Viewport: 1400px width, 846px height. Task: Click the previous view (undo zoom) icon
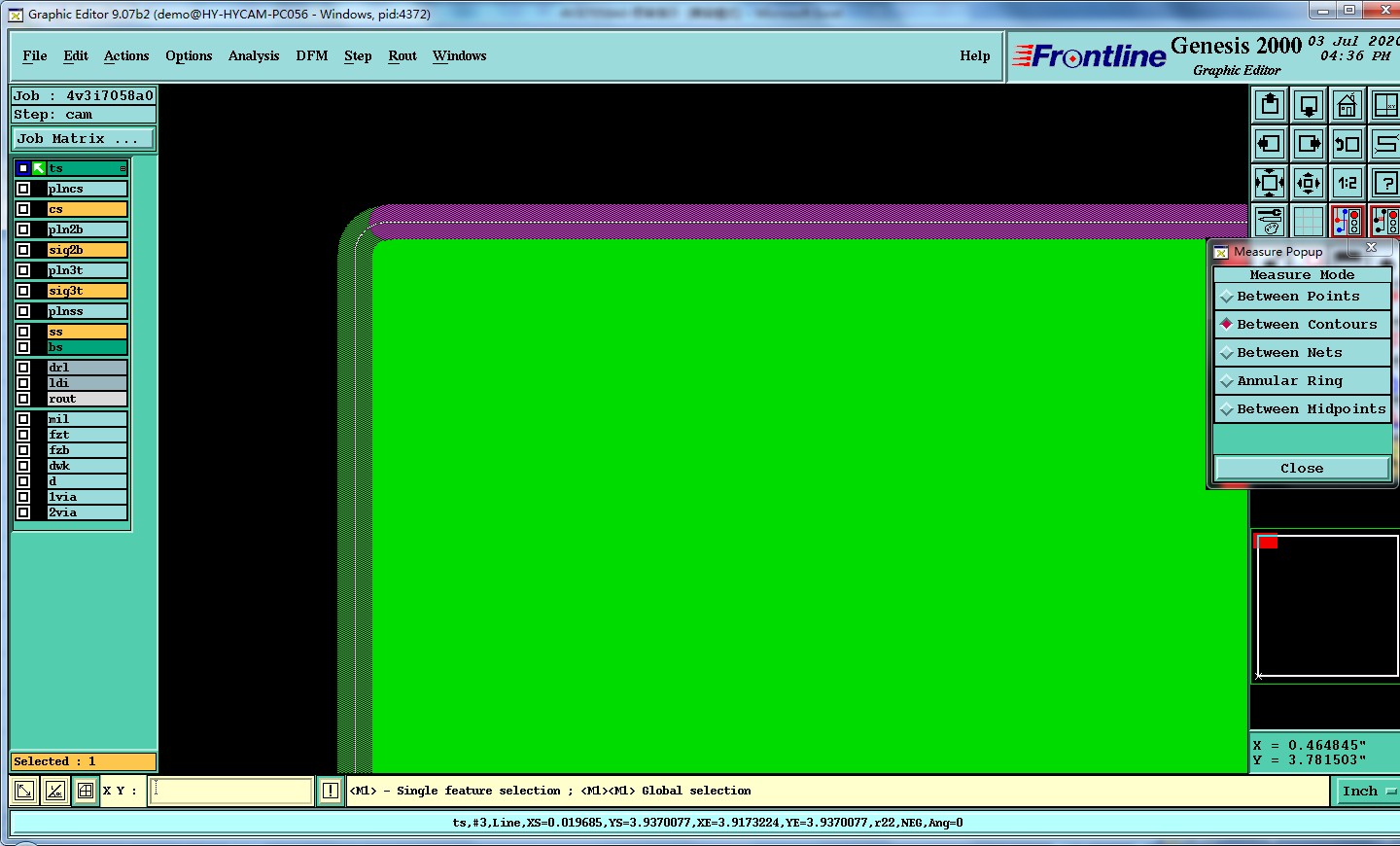tap(1347, 144)
